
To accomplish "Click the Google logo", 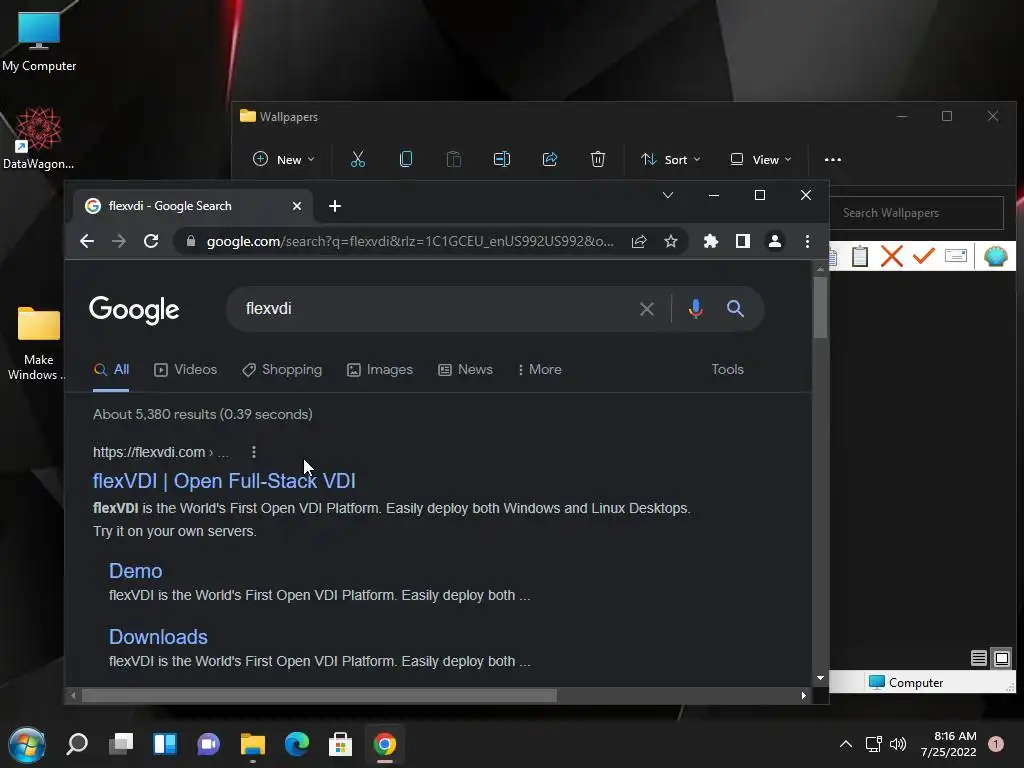I will (x=134, y=310).
